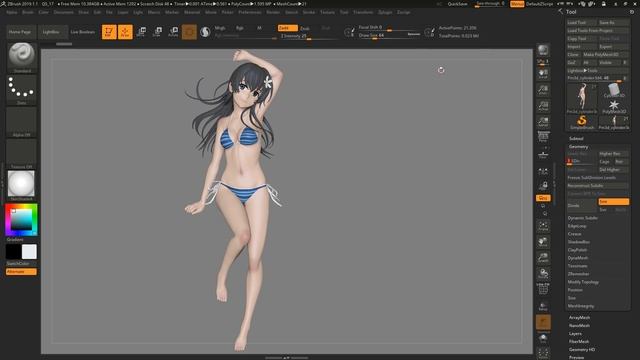Click Make PolyMesh3D button
640x360 pixels.
point(606,54)
